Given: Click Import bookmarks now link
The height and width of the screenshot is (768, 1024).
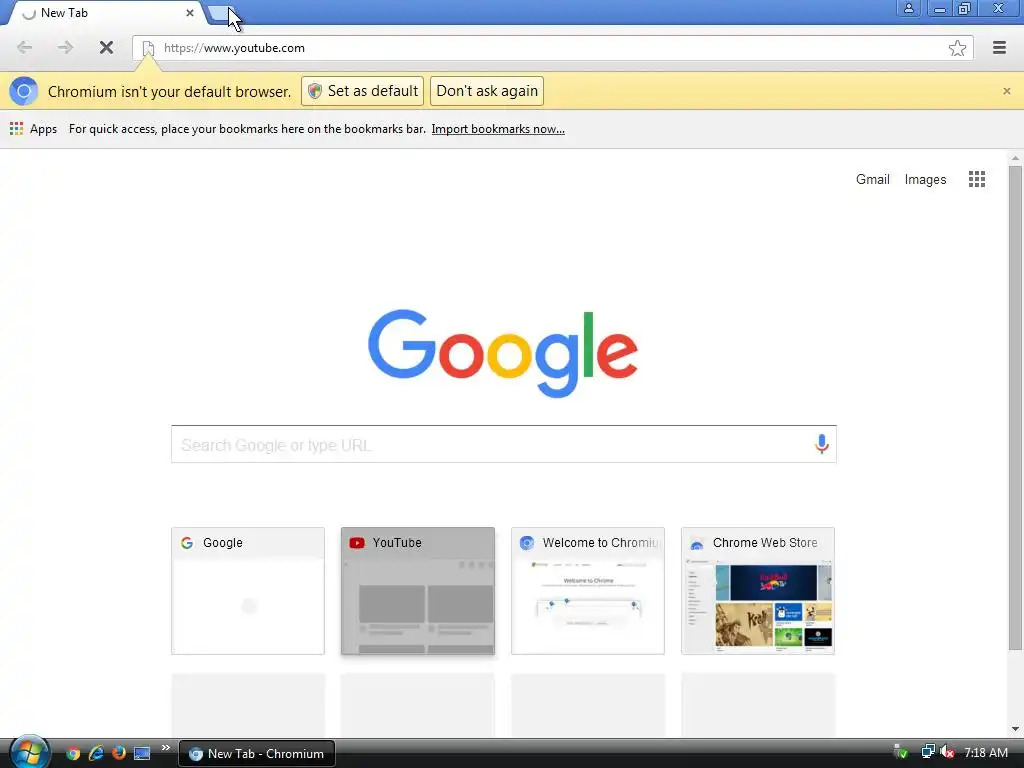Looking at the screenshot, I should (498, 129).
